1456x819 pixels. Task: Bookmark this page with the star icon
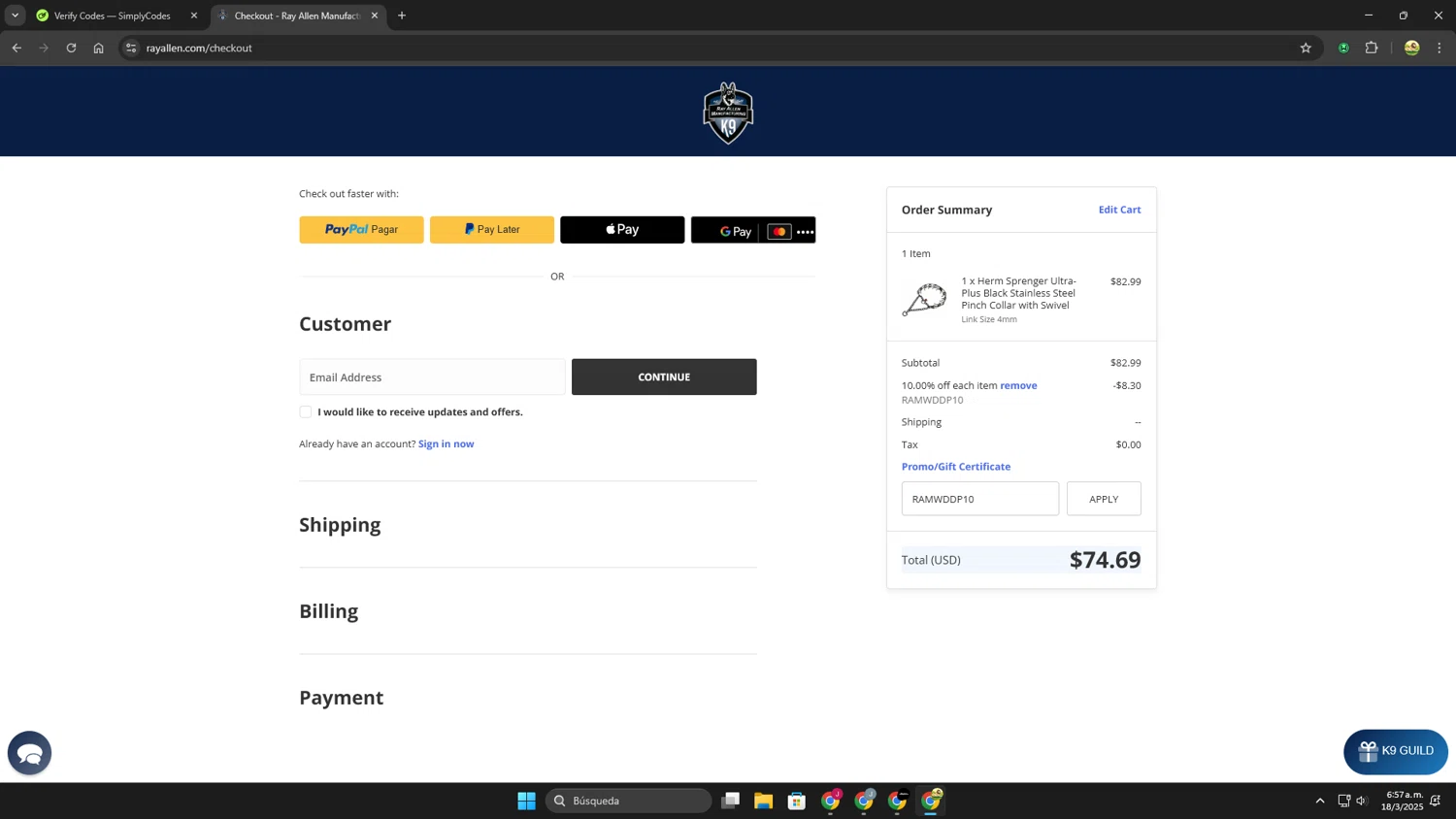click(1306, 48)
